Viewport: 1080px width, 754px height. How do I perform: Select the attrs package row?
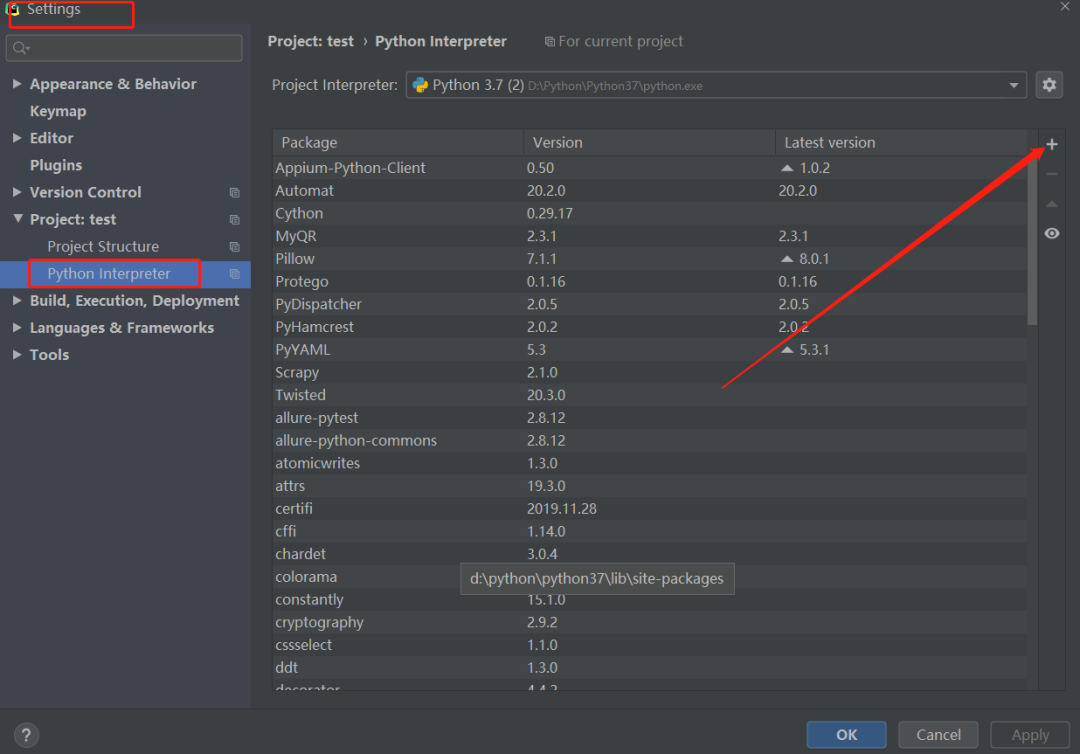(x=650, y=486)
